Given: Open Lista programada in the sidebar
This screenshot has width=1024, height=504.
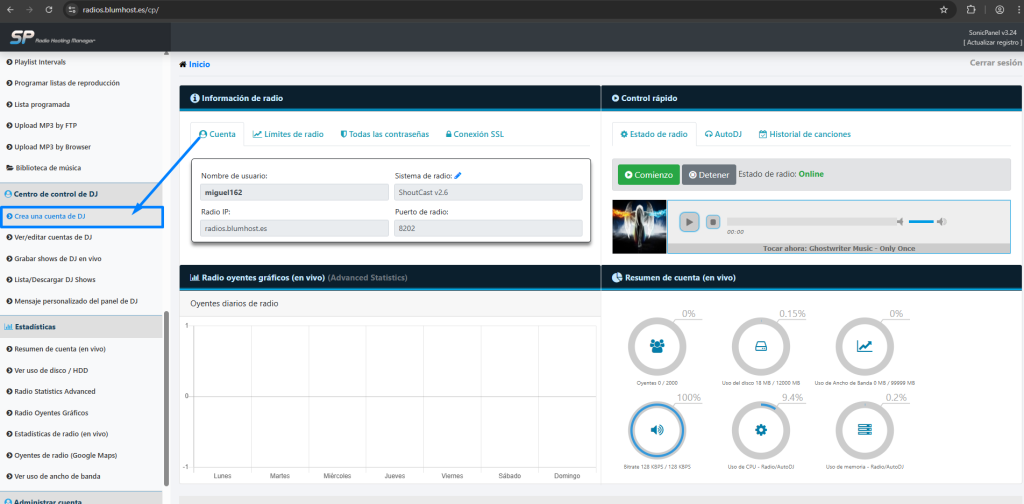Looking at the screenshot, I should coord(42,104).
